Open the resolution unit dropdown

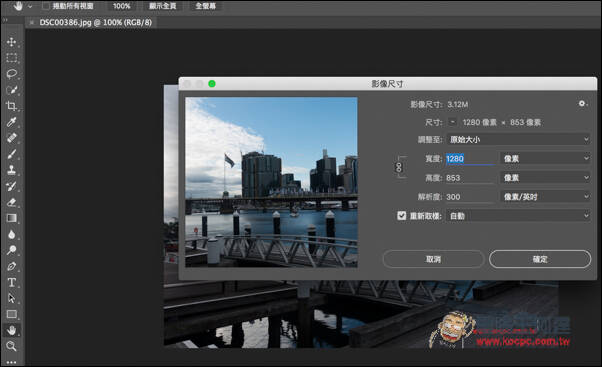click(545, 197)
